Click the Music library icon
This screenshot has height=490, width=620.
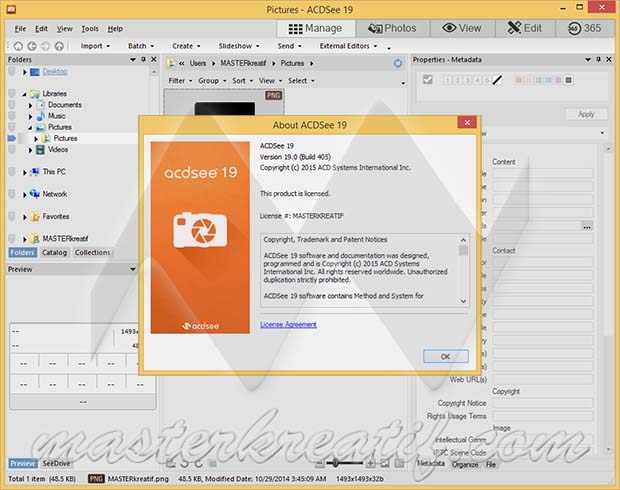[x=40, y=116]
